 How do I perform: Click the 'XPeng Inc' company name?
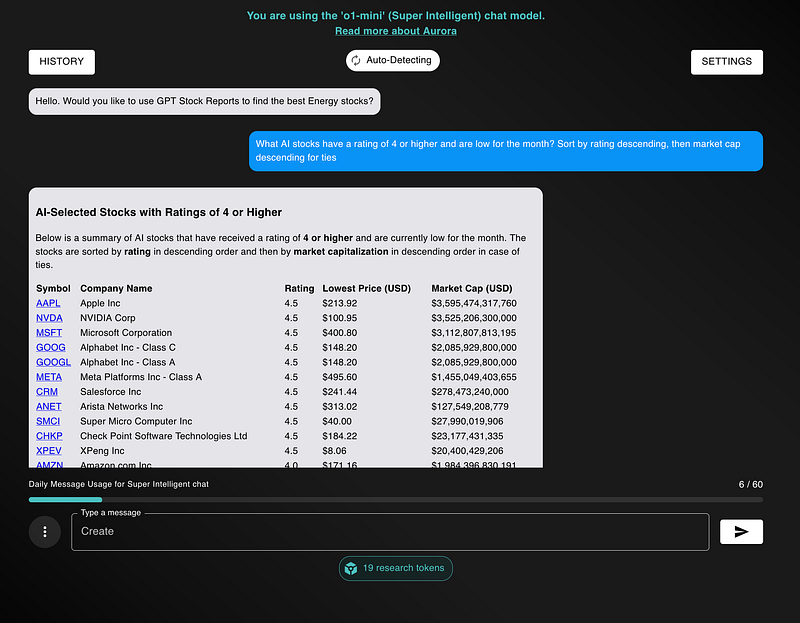(102, 451)
